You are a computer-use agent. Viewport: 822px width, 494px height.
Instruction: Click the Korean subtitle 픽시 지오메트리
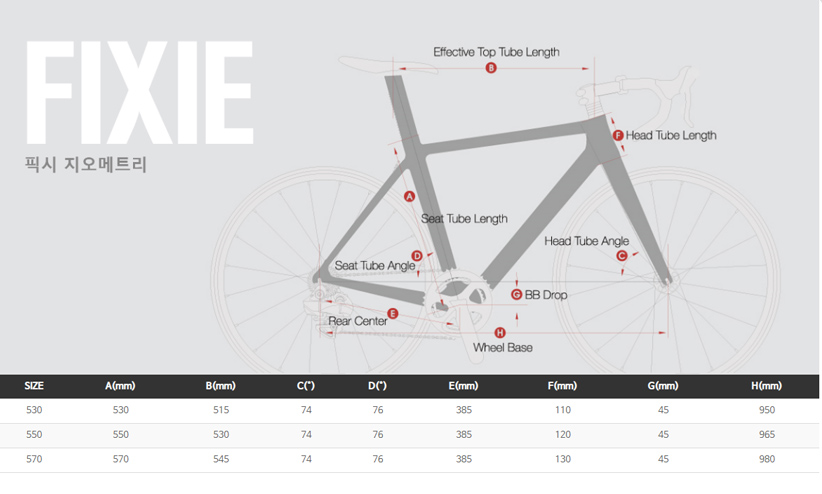coord(86,164)
